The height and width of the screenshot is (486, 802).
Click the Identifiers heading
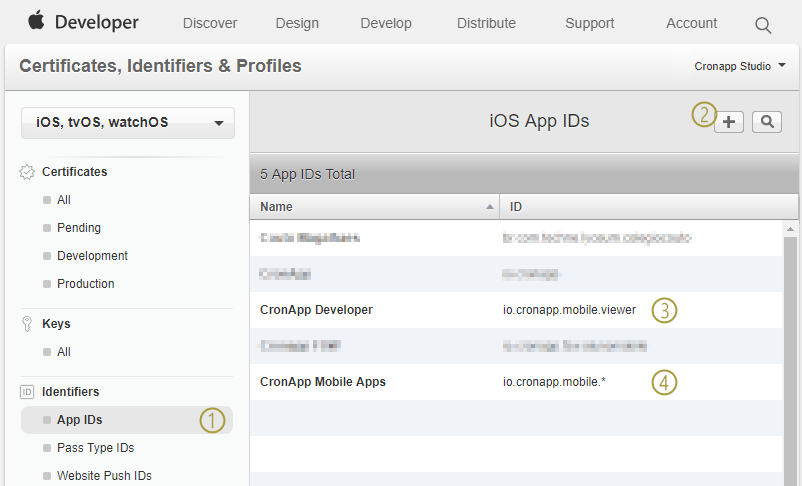pyautogui.click(x=71, y=392)
